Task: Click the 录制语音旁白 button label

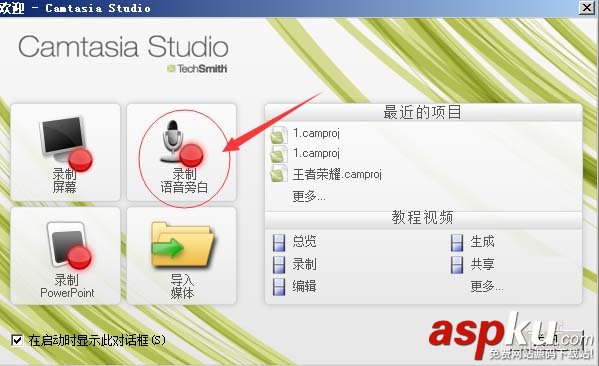Action: click(x=184, y=181)
